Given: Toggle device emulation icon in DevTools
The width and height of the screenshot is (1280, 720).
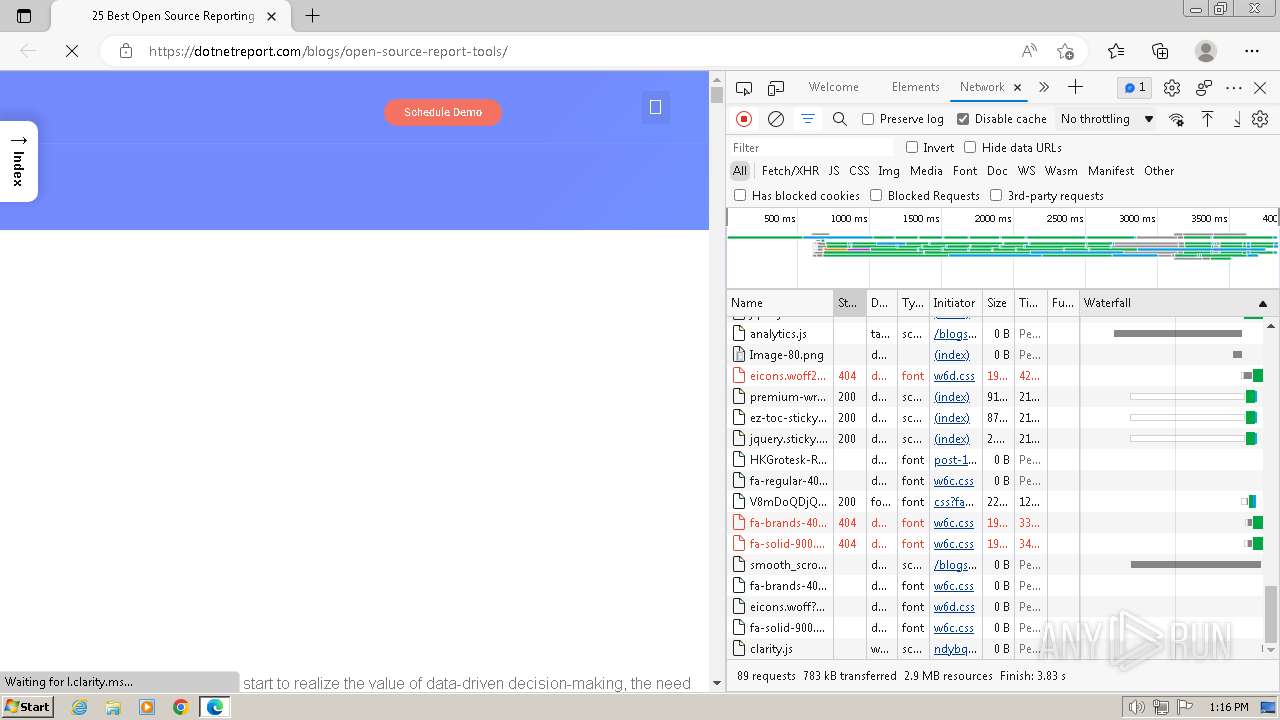Looking at the screenshot, I should 776,88.
